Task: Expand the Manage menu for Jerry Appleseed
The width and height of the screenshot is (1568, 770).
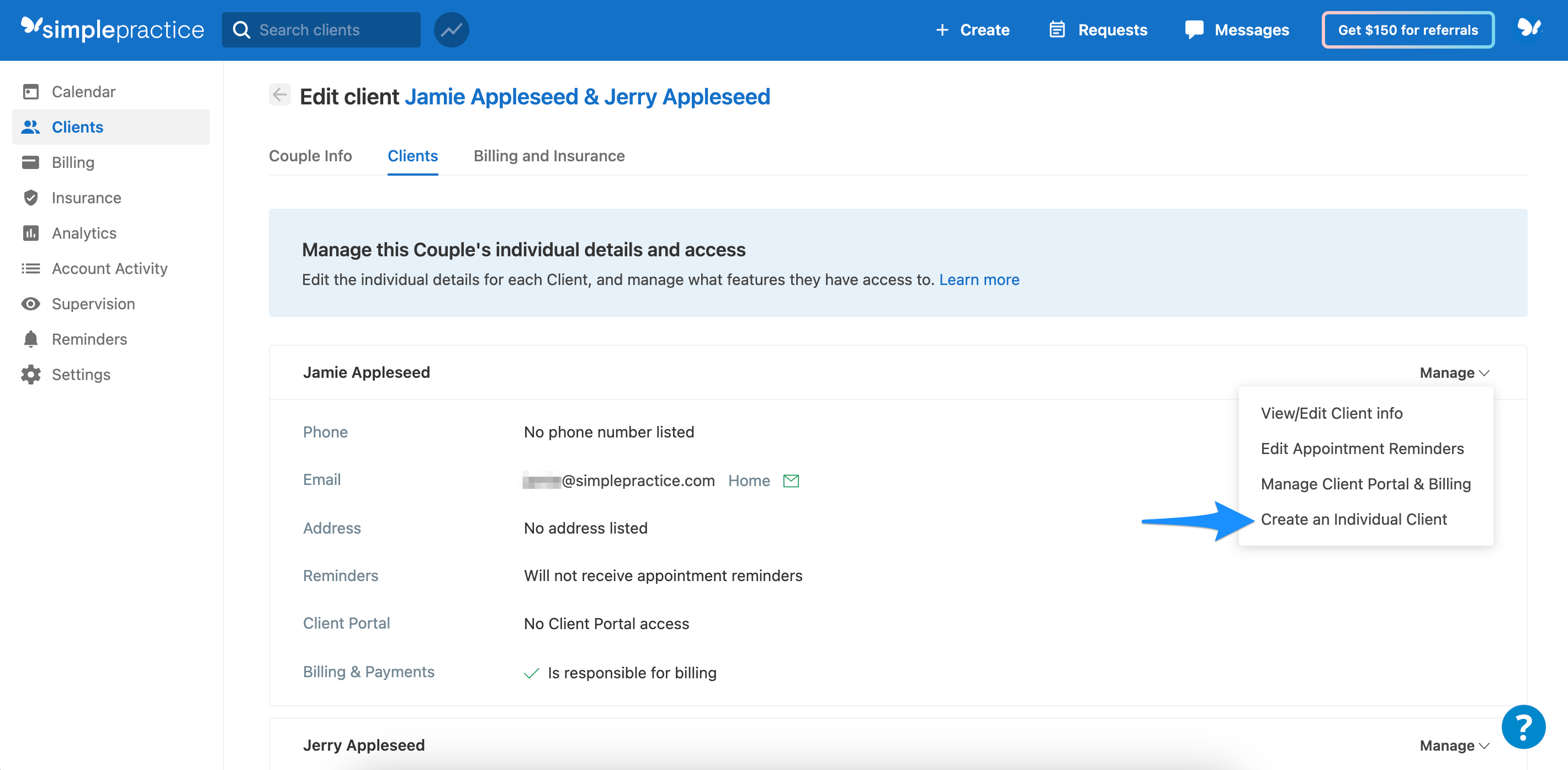Action: click(x=1454, y=745)
